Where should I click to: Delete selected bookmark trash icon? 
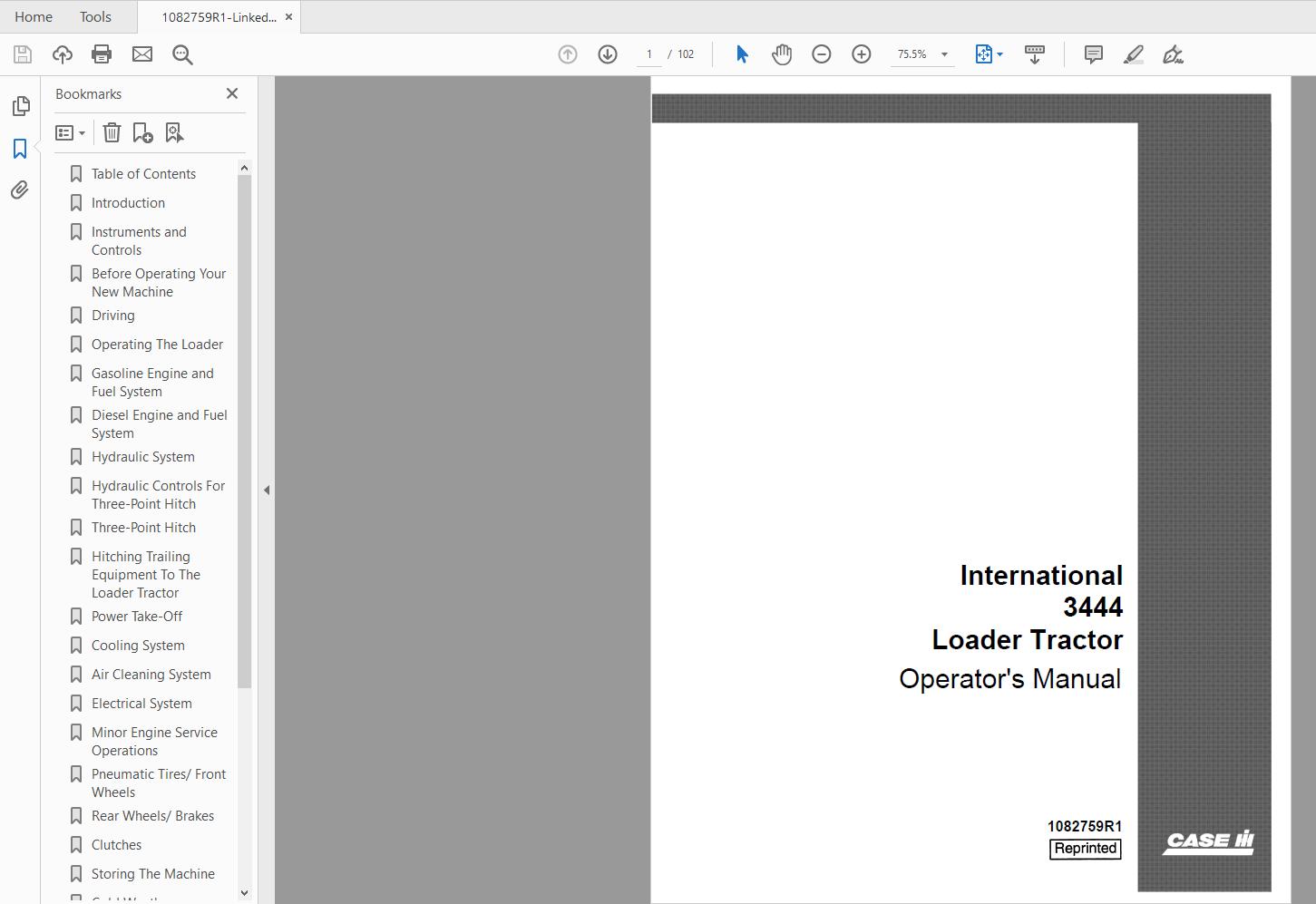[112, 133]
